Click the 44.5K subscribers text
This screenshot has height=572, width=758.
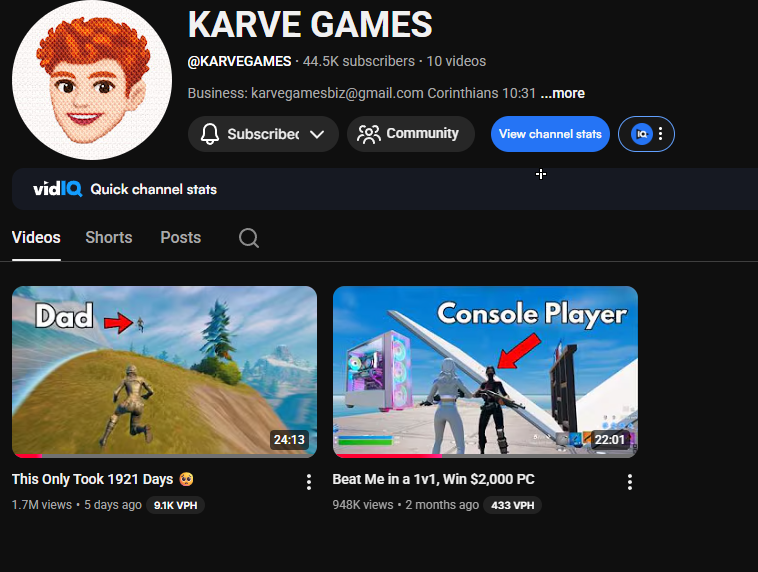tap(359, 61)
